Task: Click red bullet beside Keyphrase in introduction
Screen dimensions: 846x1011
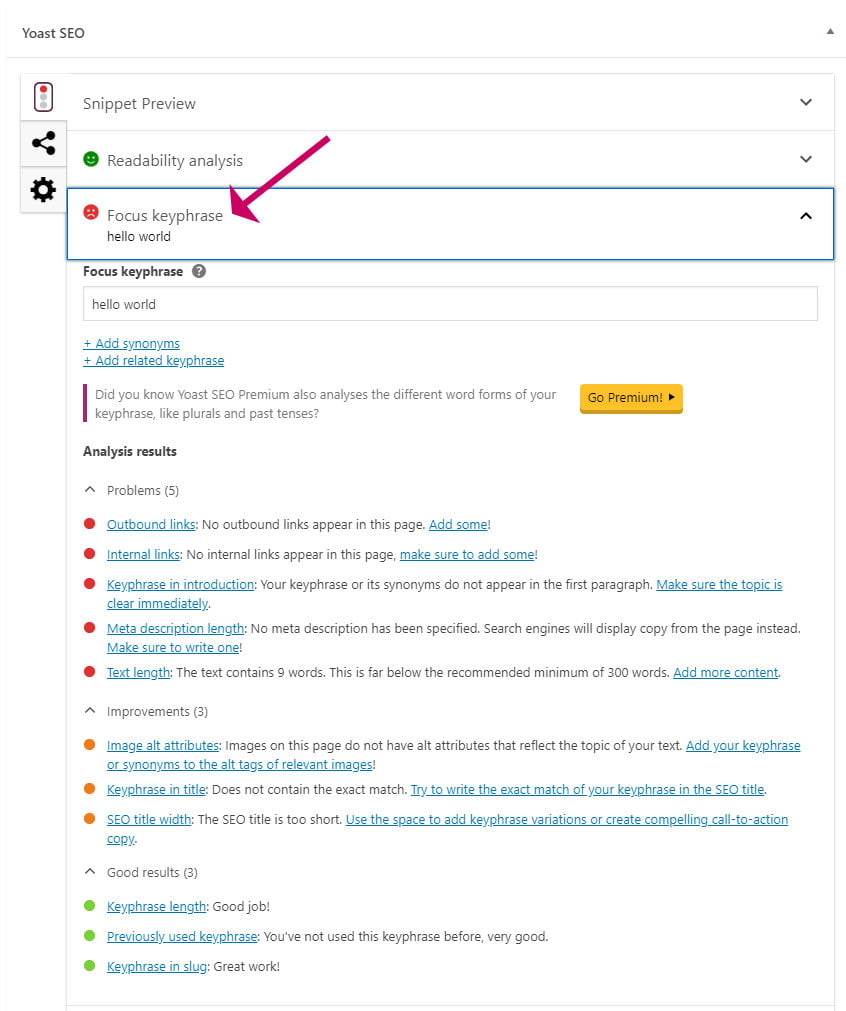Action: pos(90,584)
